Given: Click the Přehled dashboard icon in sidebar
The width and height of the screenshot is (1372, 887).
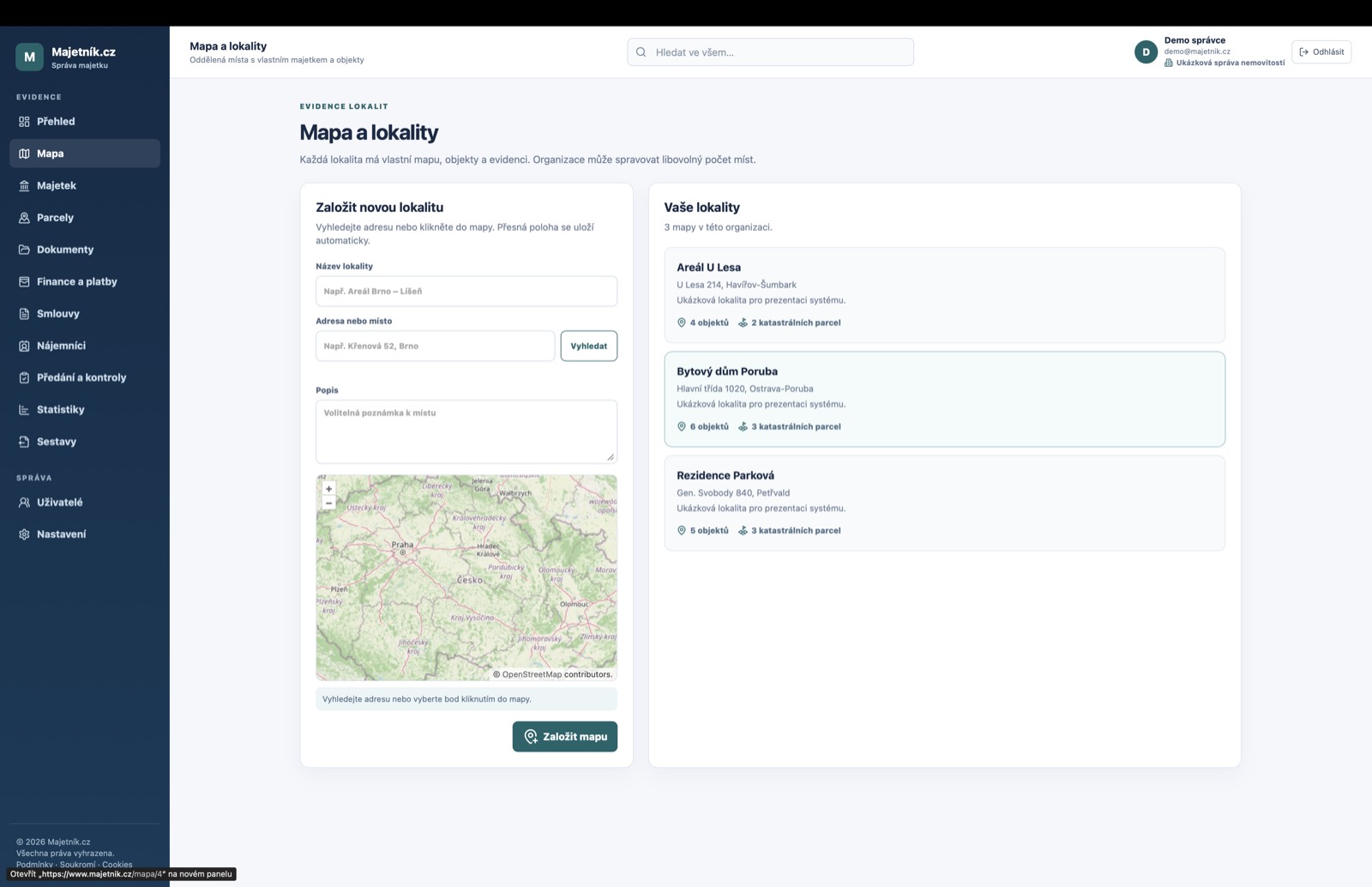Looking at the screenshot, I should (x=24, y=122).
